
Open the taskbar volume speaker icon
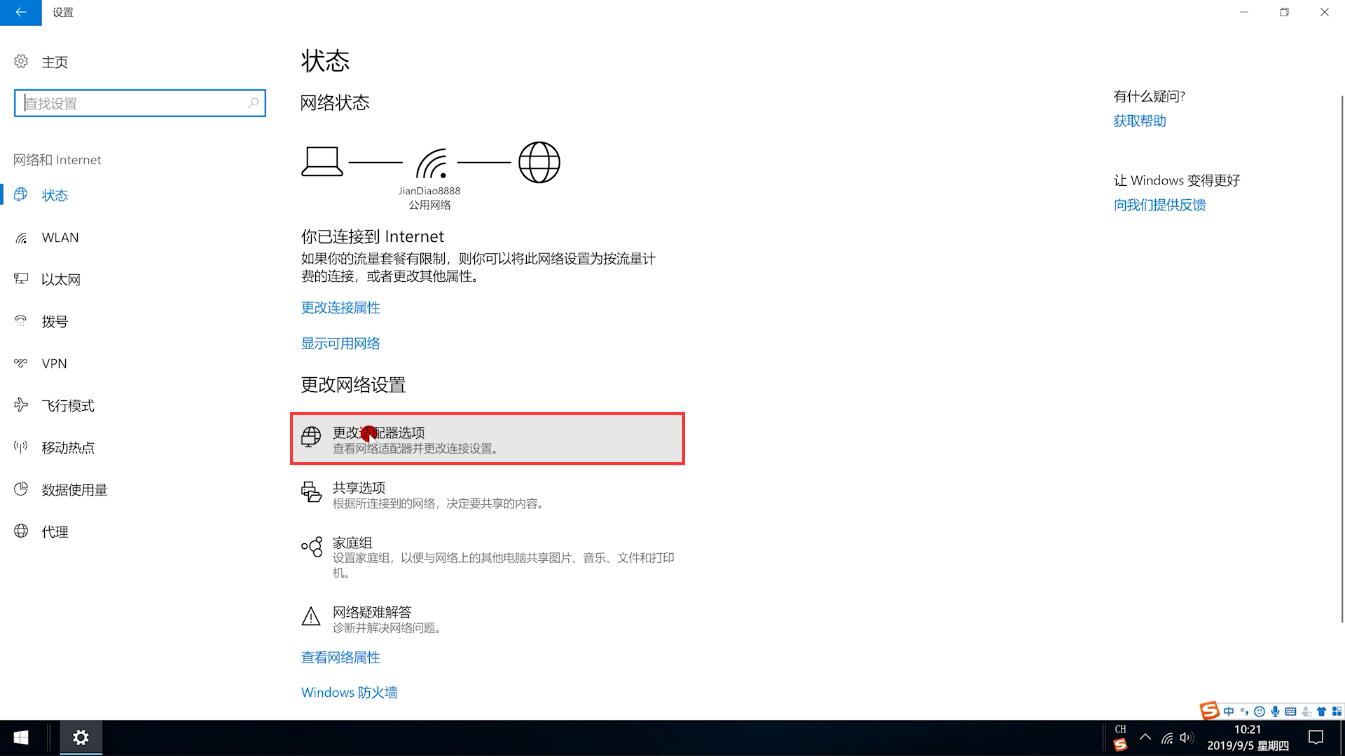1187,739
